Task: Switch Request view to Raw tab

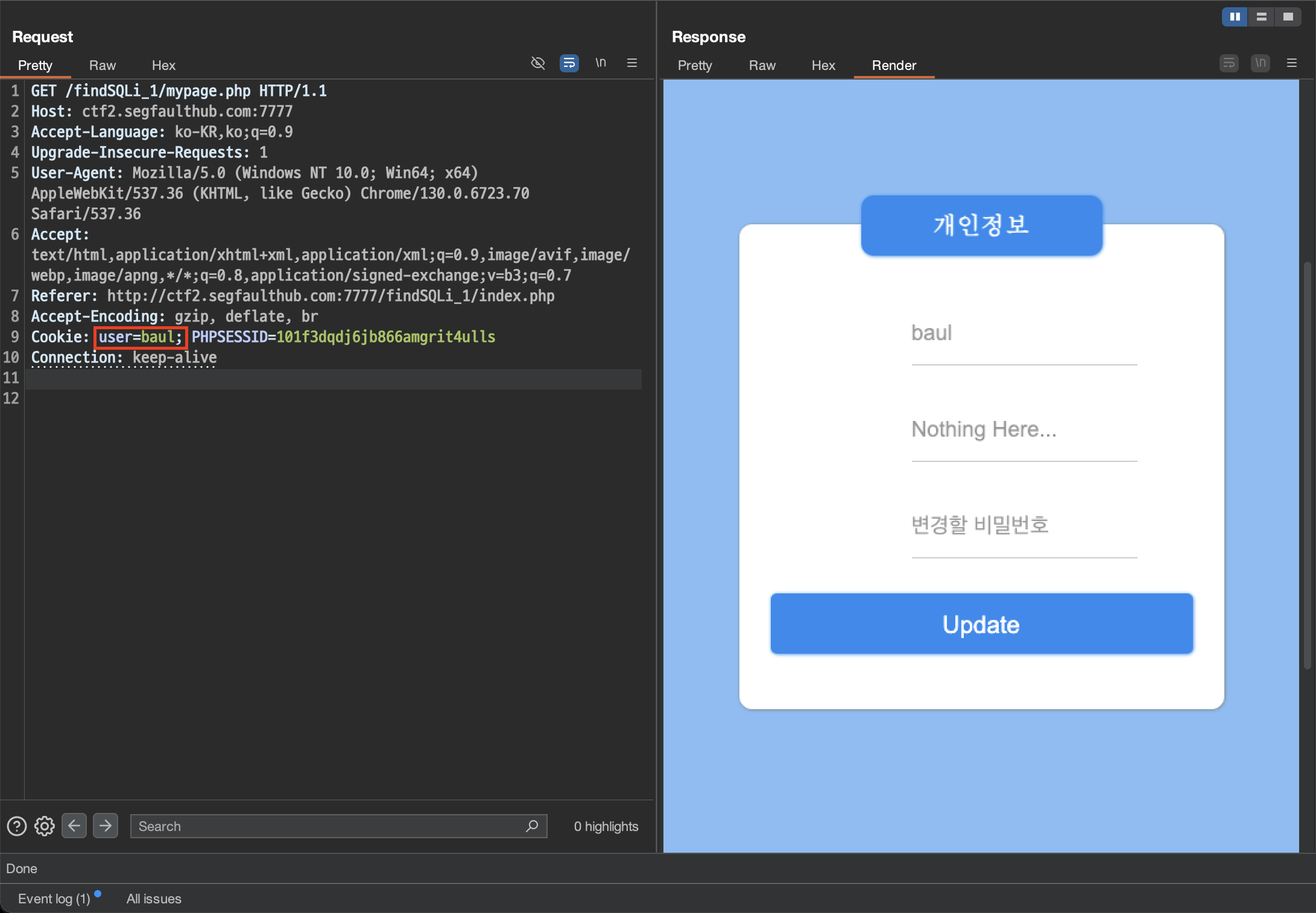Action: coord(102,65)
